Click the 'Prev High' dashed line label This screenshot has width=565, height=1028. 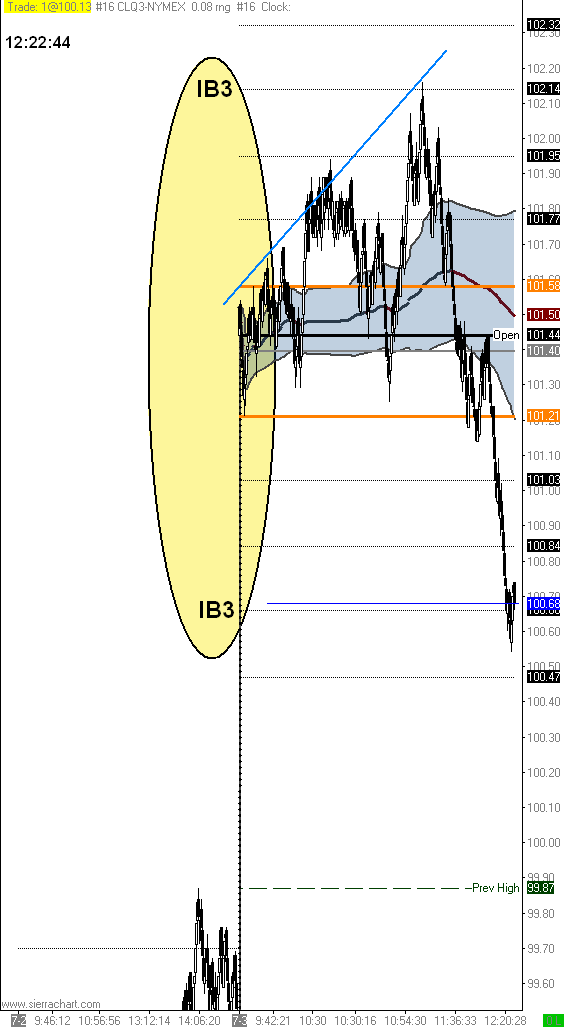click(496, 888)
